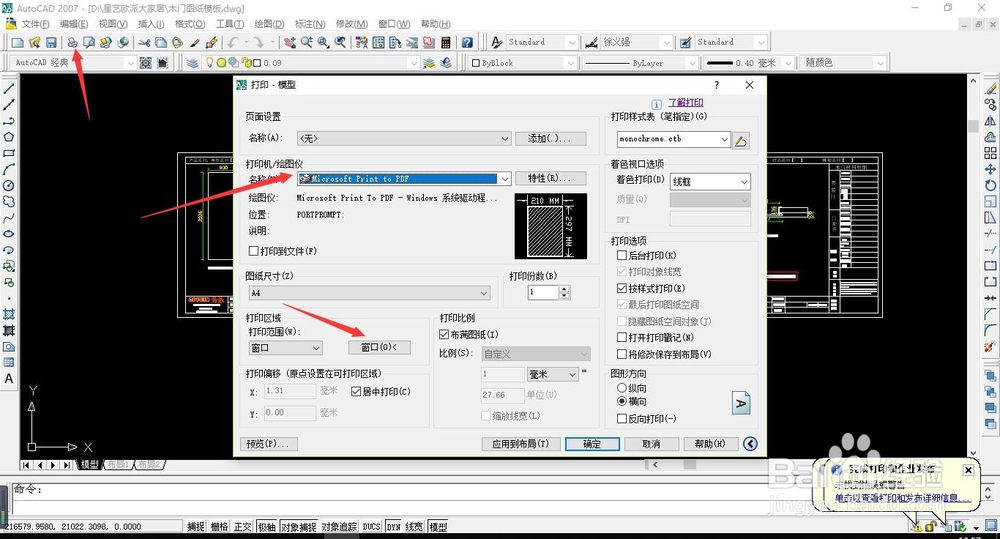Click the Zoom Window icon
The width and height of the screenshot is (1000, 539).
[x=323, y=42]
